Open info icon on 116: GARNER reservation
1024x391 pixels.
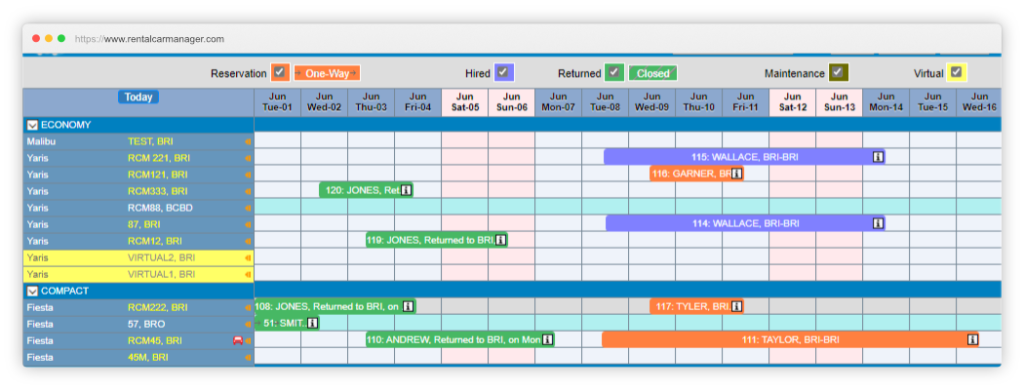point(737,174)
